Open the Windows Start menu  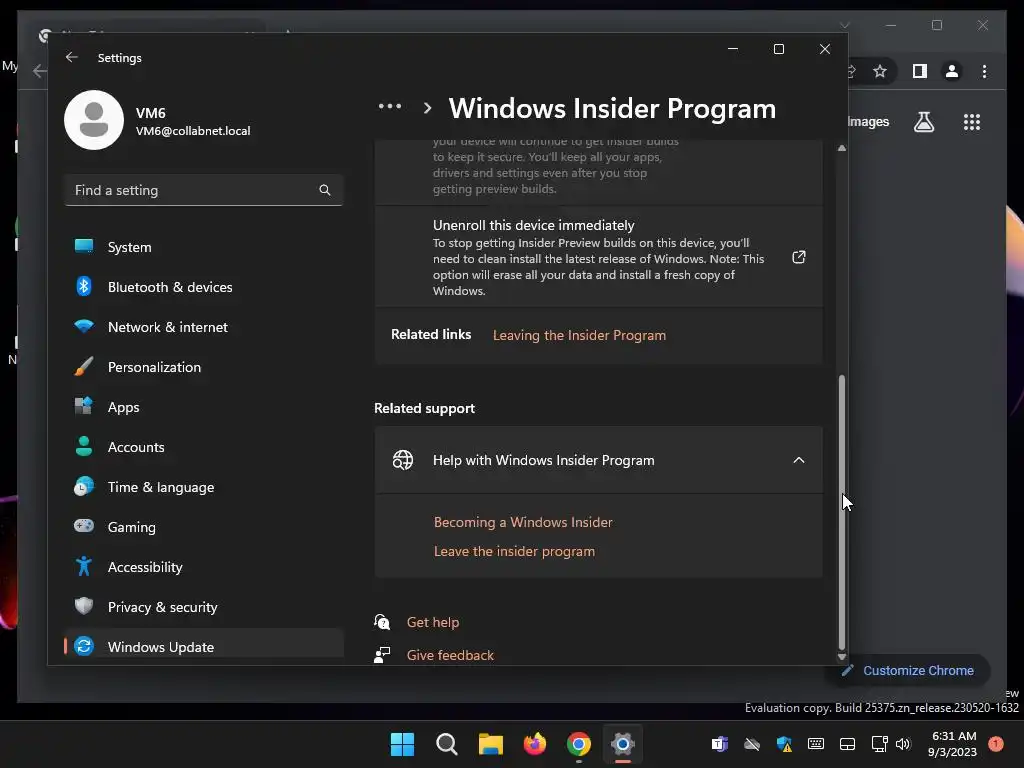[x=402, y=744]
